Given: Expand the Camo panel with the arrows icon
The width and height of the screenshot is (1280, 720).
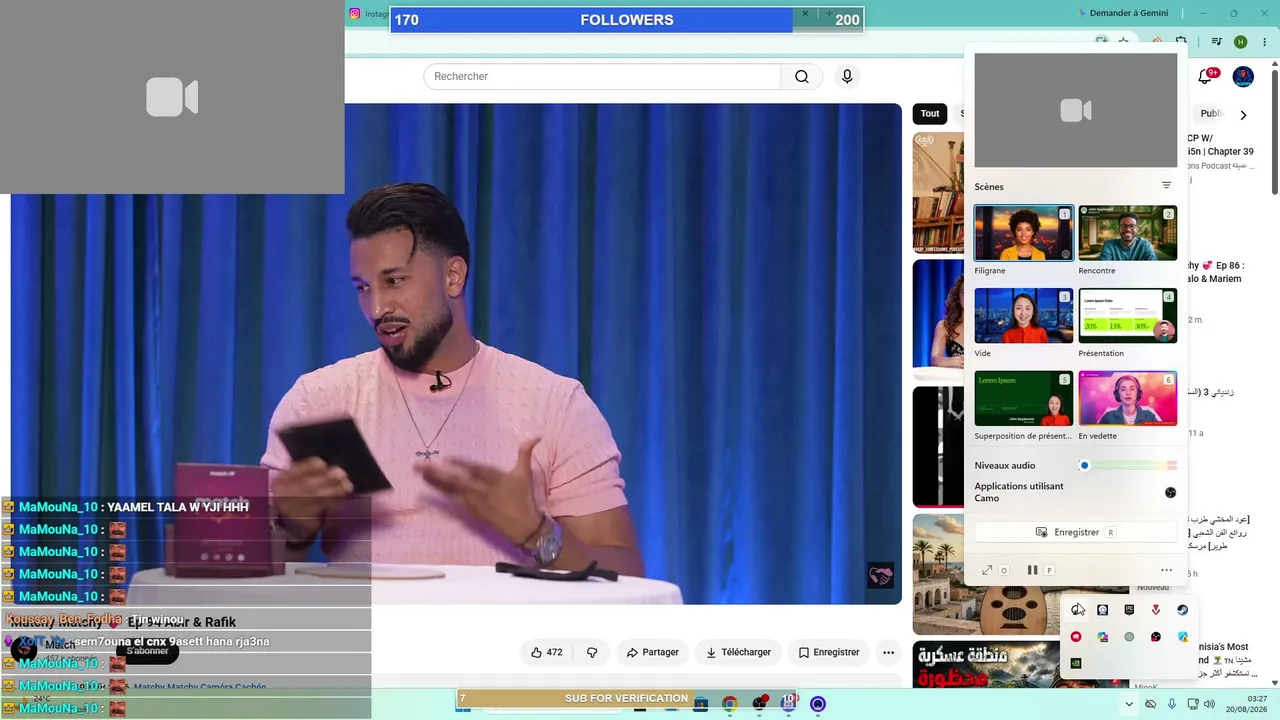Looking at the screenshot, I should pos(987,570).
